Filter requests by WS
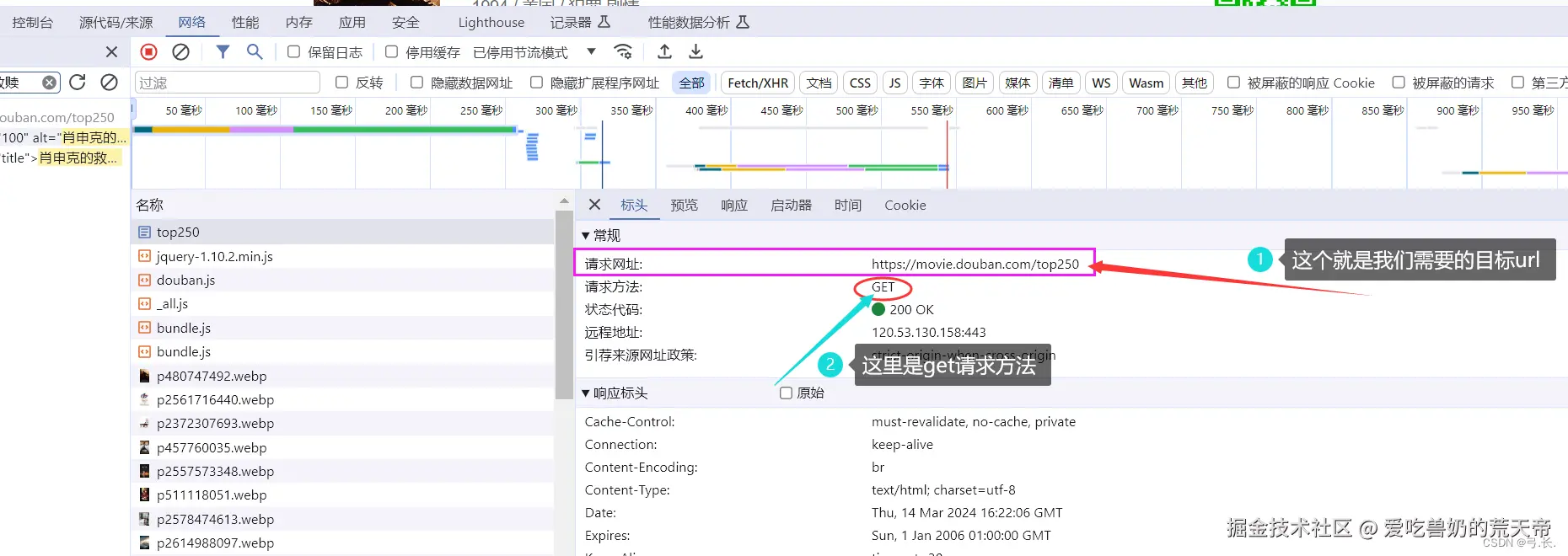 coord(1101,83)
